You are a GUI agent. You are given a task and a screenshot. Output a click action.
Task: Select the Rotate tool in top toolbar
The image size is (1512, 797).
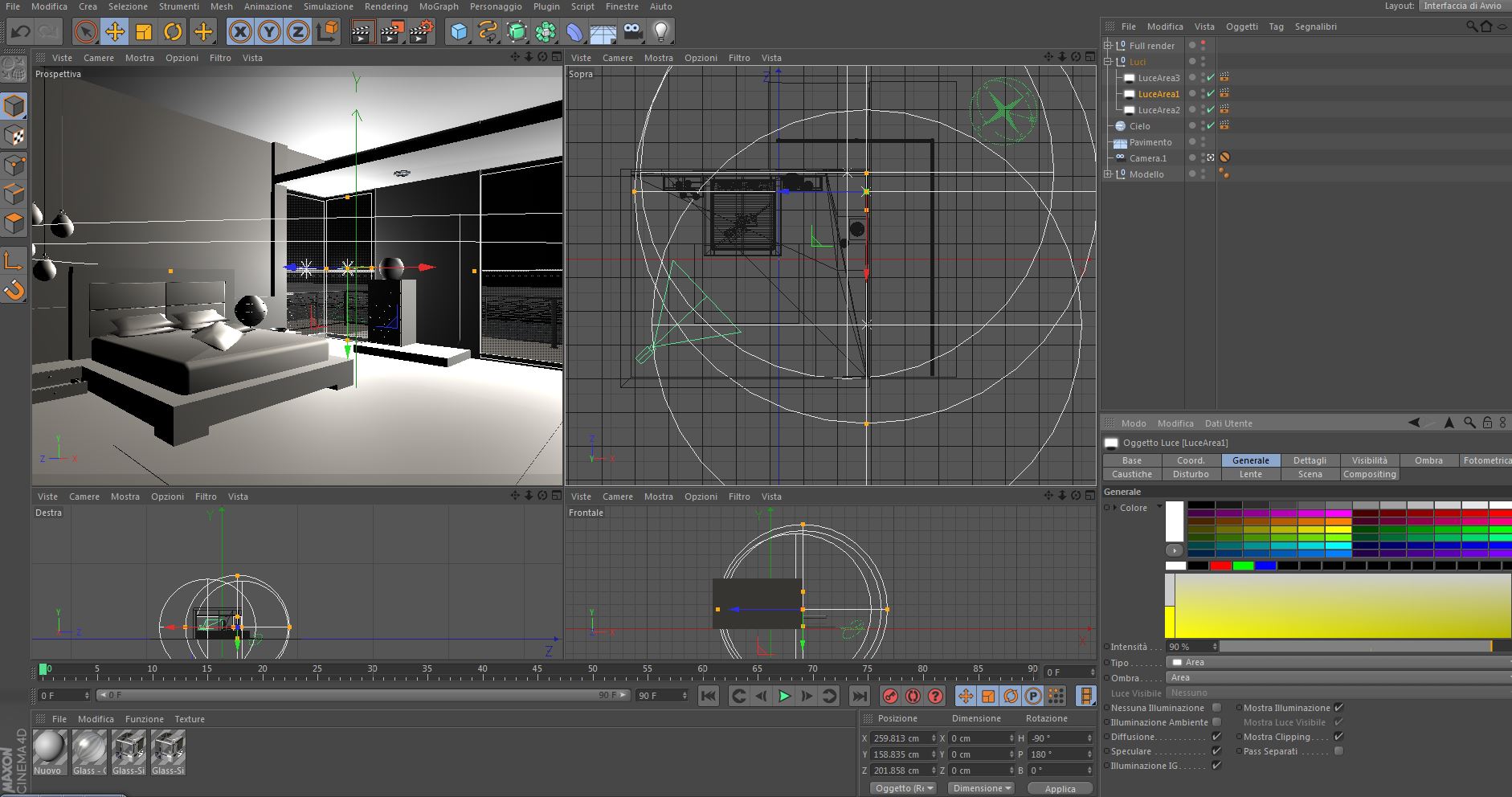coord(173,32)
